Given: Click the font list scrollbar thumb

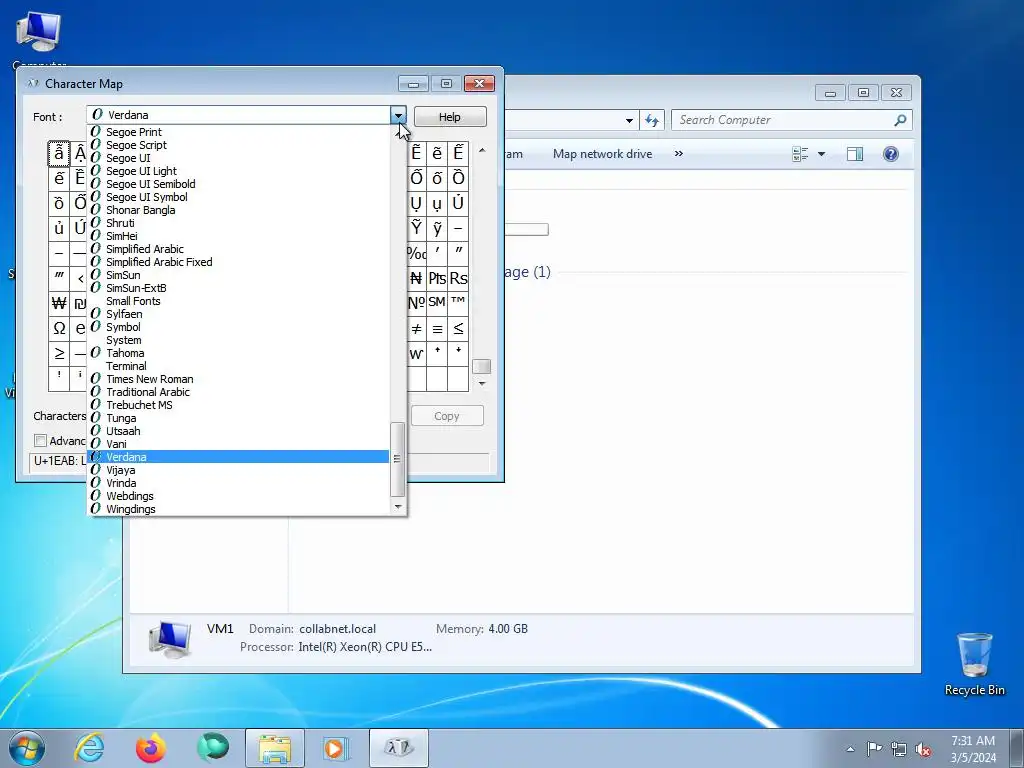Looking at the screenshot, I should point(397,459).
